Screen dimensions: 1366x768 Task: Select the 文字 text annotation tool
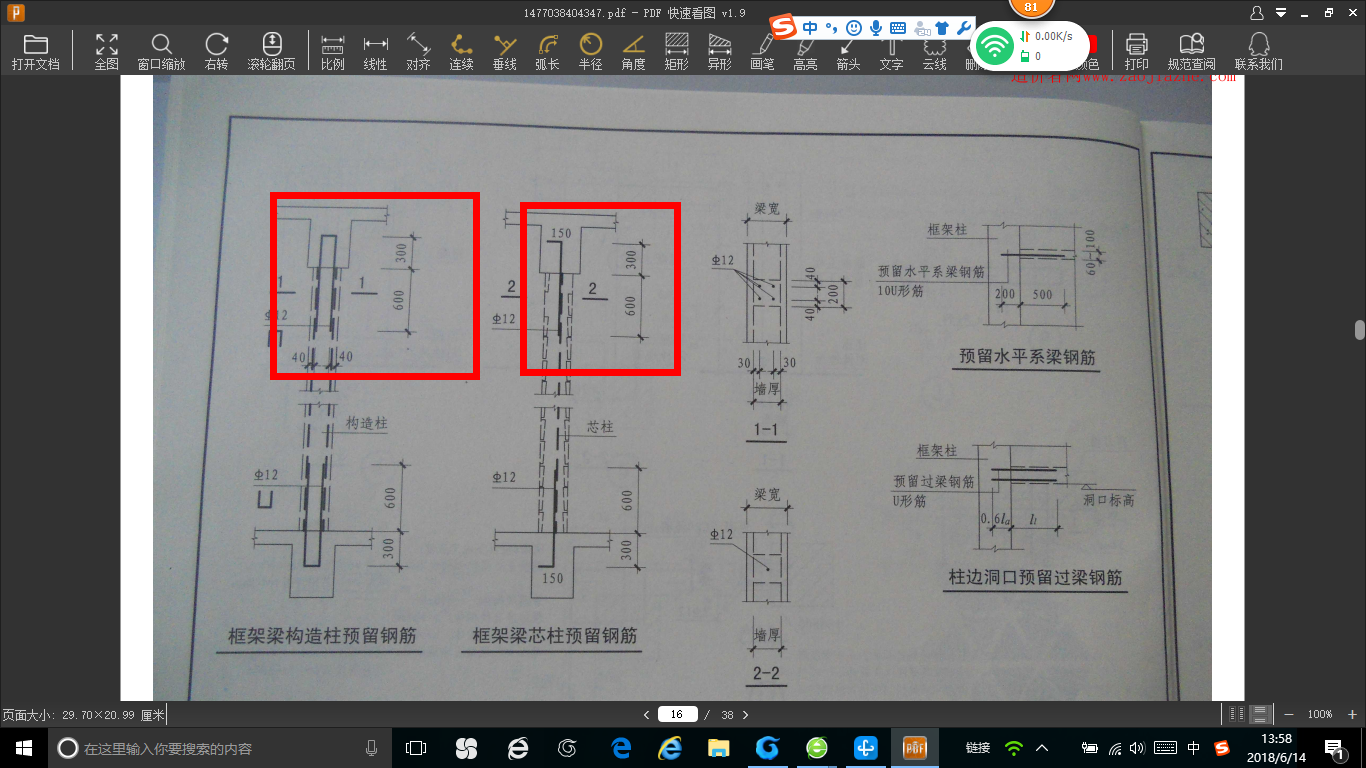click(891, 55)
